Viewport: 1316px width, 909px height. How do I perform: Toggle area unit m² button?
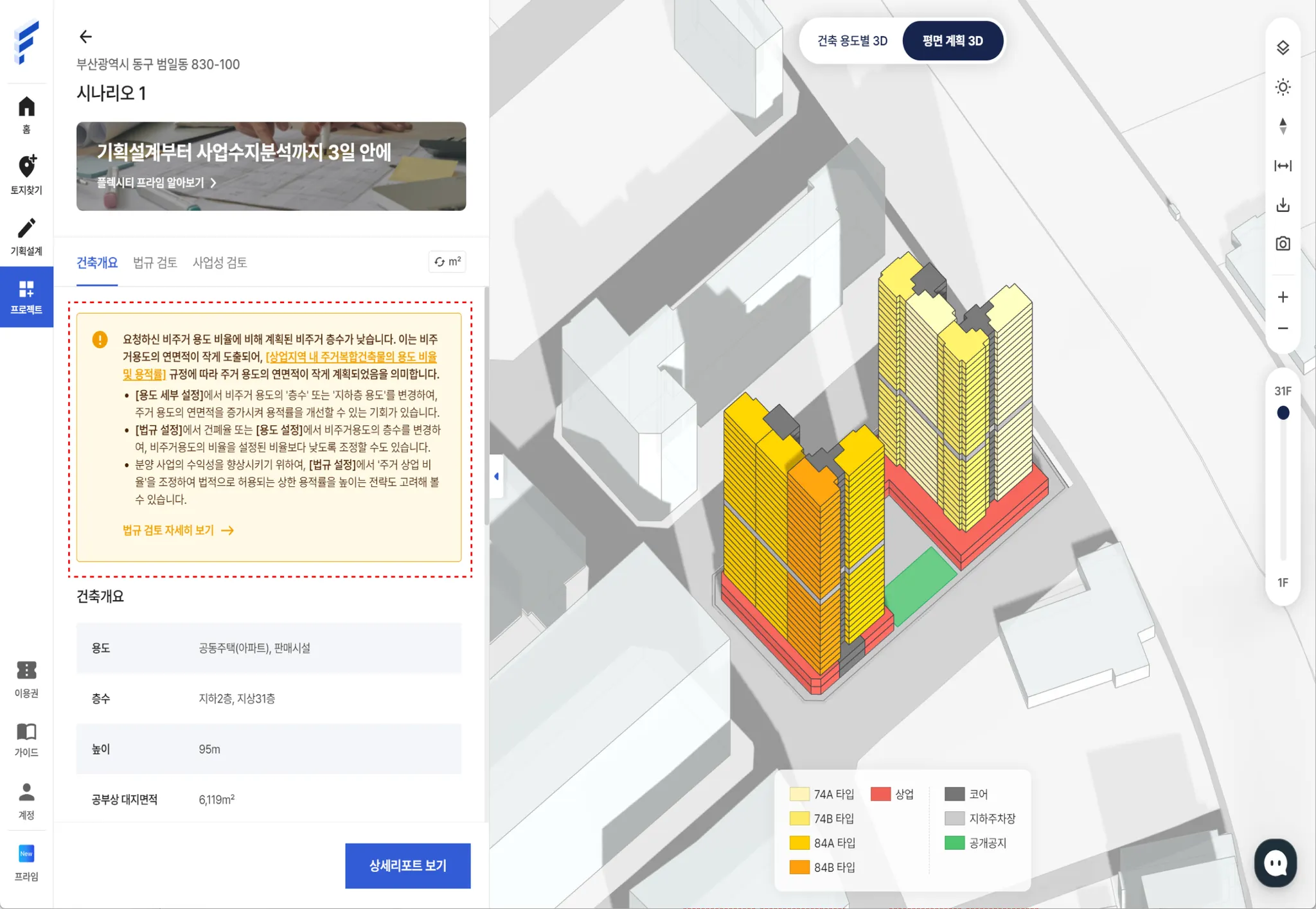click(447, 262)
